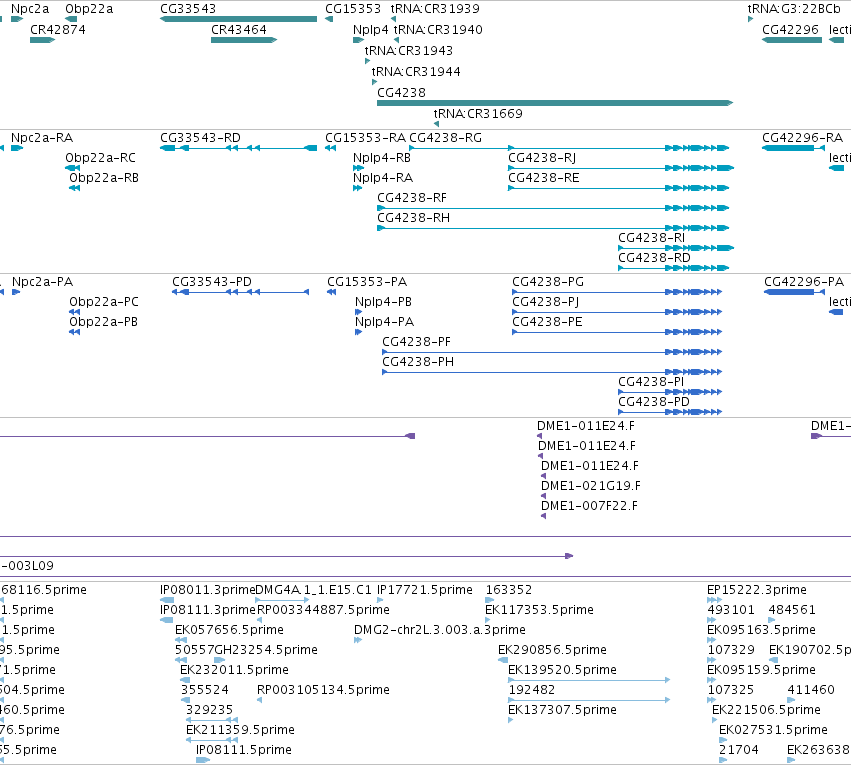Open transcript CG4238-RG
851x765 pixels.
pyautogui.click(x=569, y=148)
